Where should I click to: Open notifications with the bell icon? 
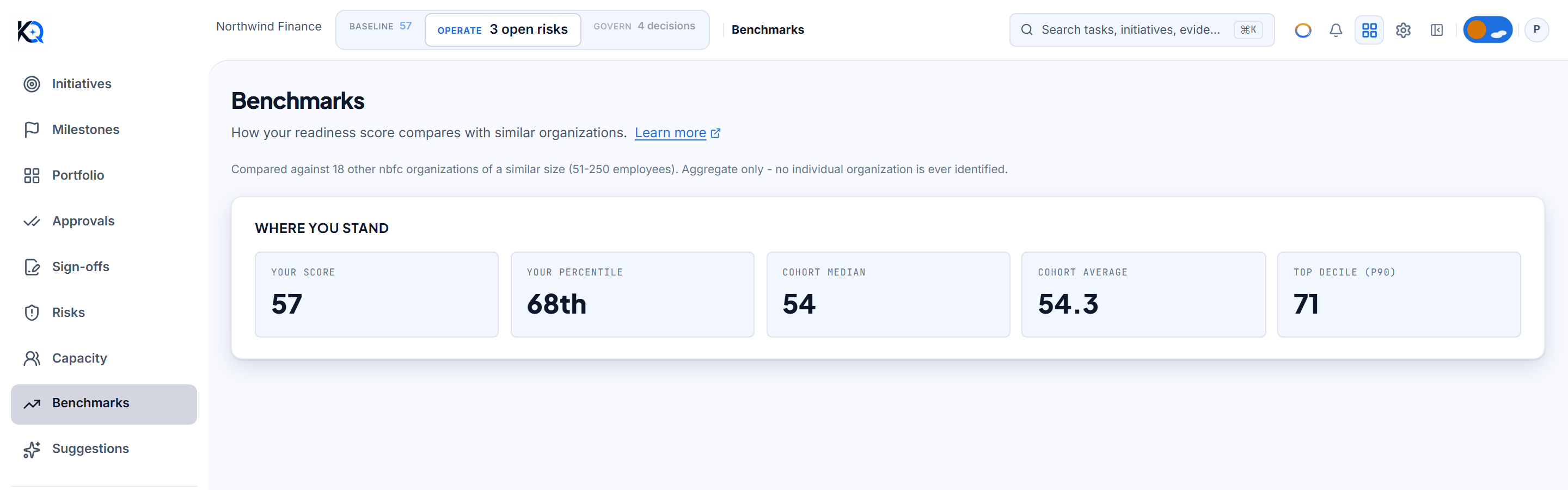[x=1336, y=30]
